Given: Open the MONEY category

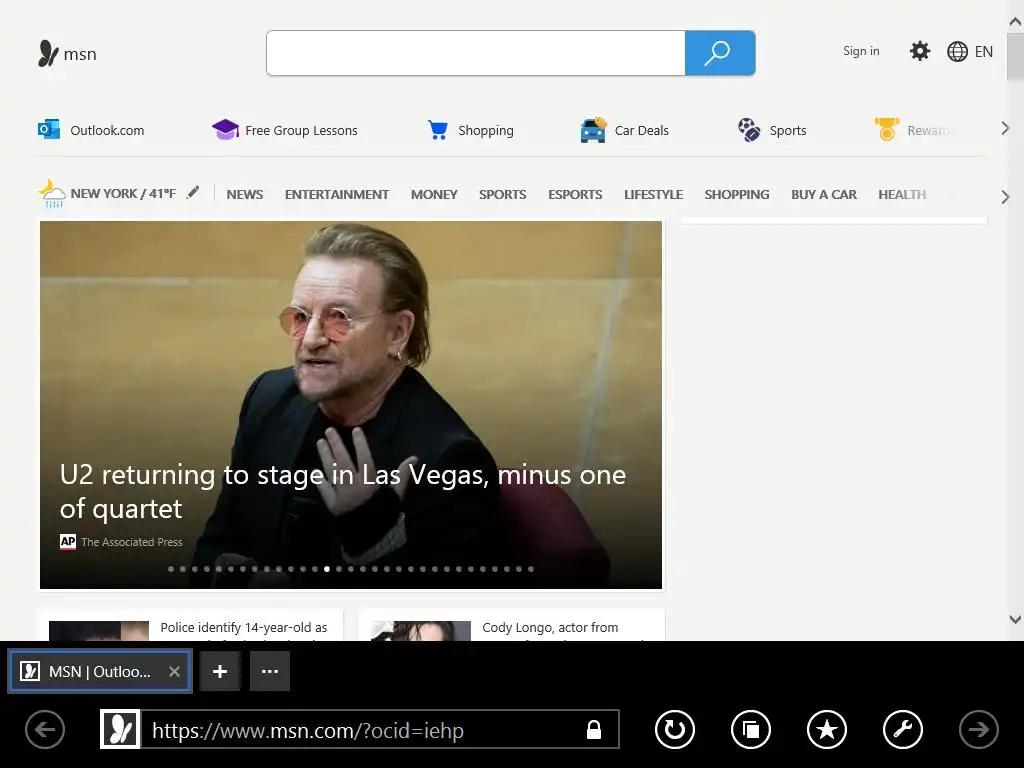Looking at the screenshot, I should (434, 195).
